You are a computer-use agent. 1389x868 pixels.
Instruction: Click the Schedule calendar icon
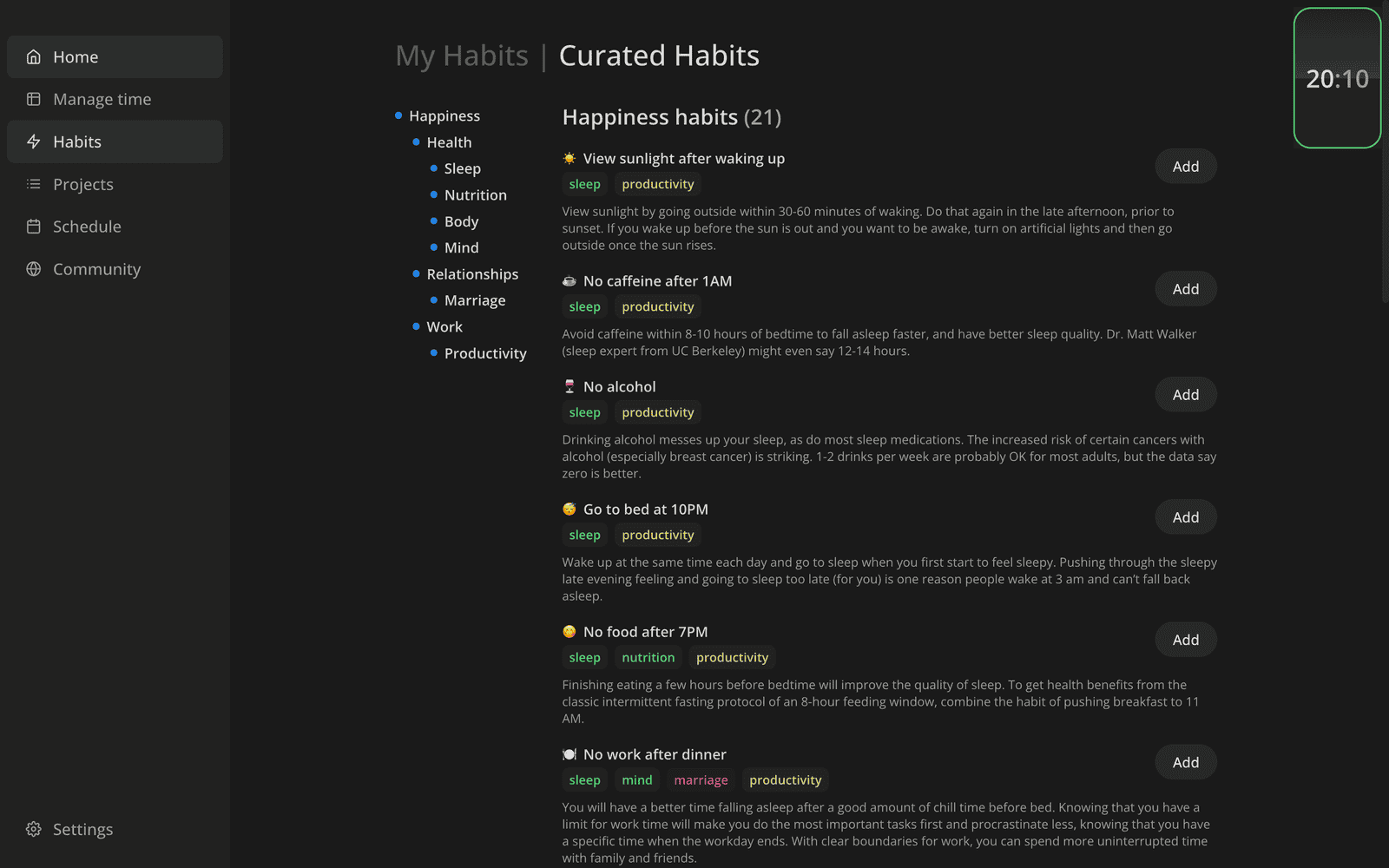click(34, 227)
